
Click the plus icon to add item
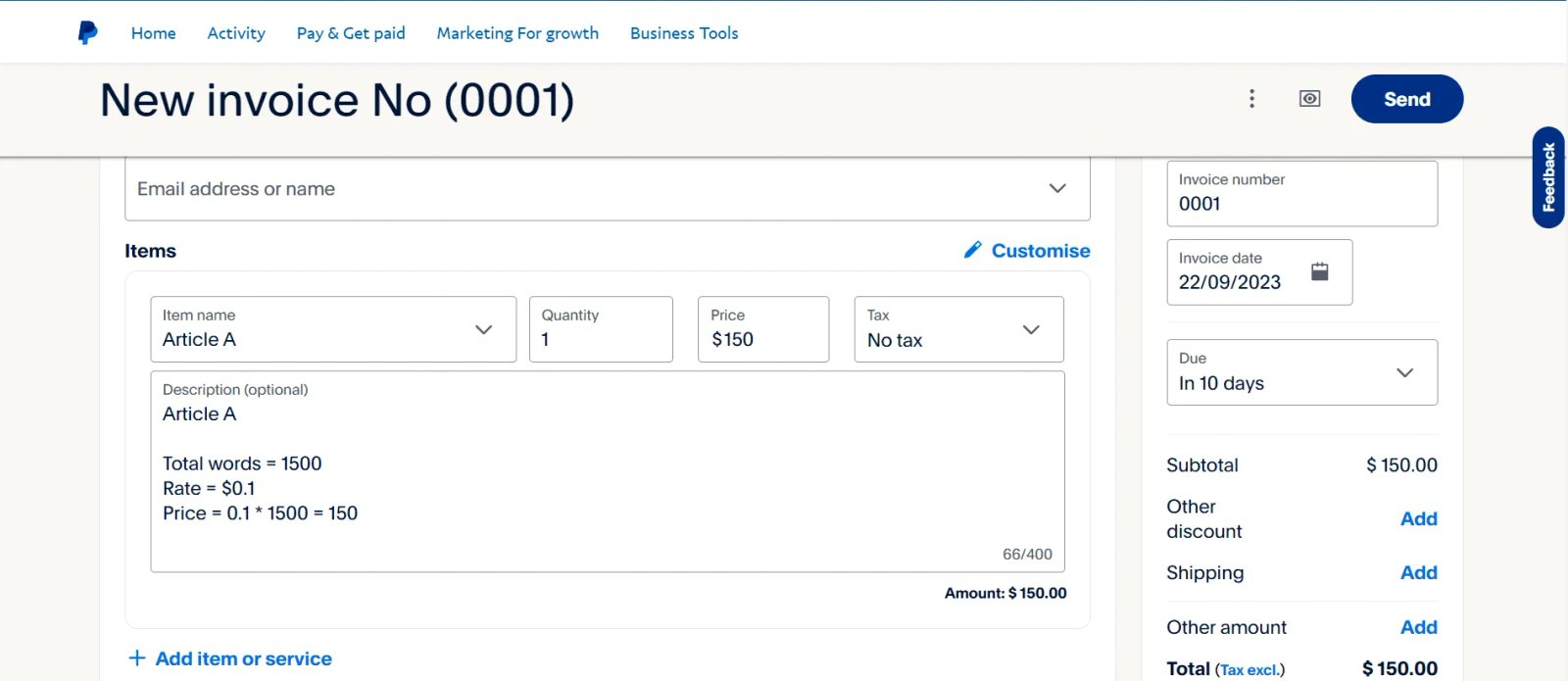pos(137,658)
